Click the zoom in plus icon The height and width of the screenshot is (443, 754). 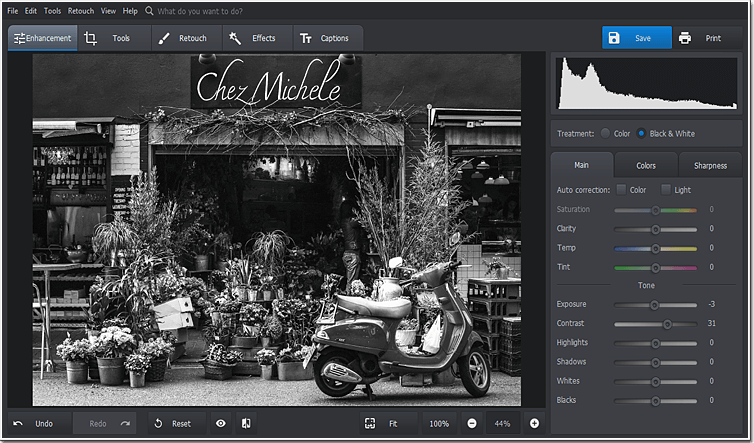point(534,423)
